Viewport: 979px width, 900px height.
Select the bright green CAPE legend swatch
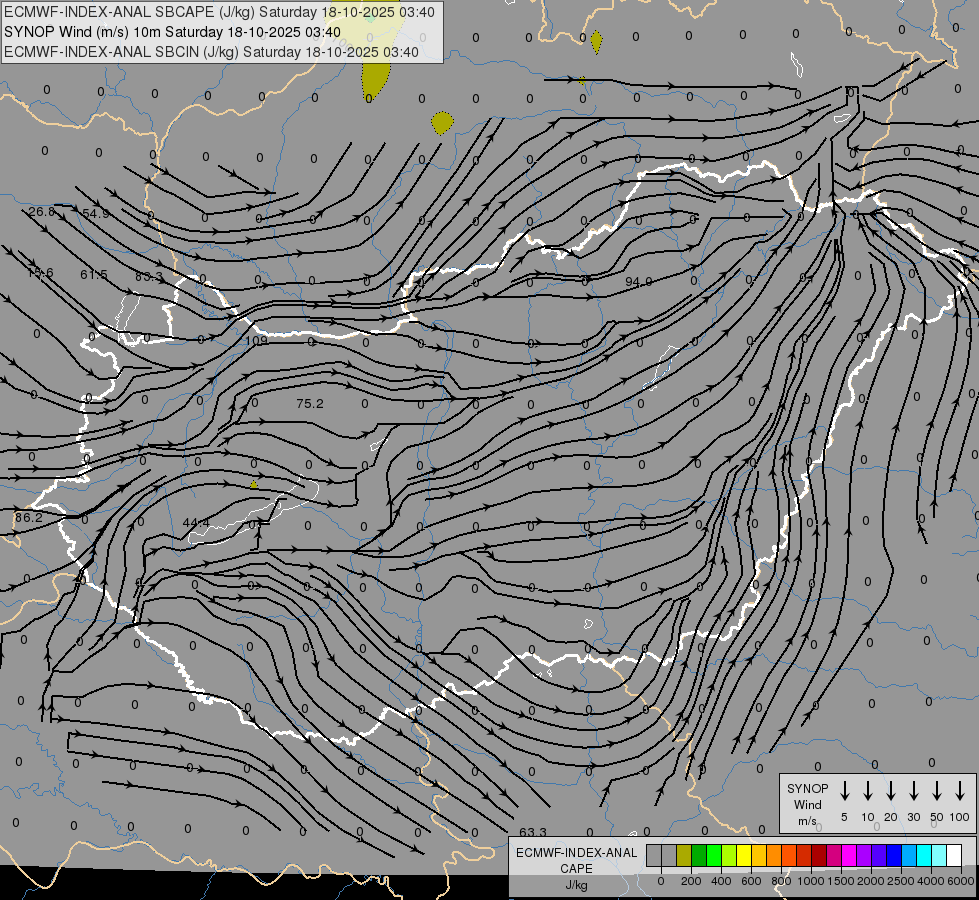point(714,855)
